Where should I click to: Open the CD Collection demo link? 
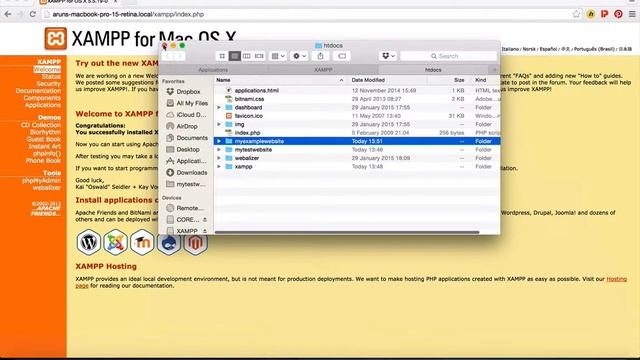[41, 125]
